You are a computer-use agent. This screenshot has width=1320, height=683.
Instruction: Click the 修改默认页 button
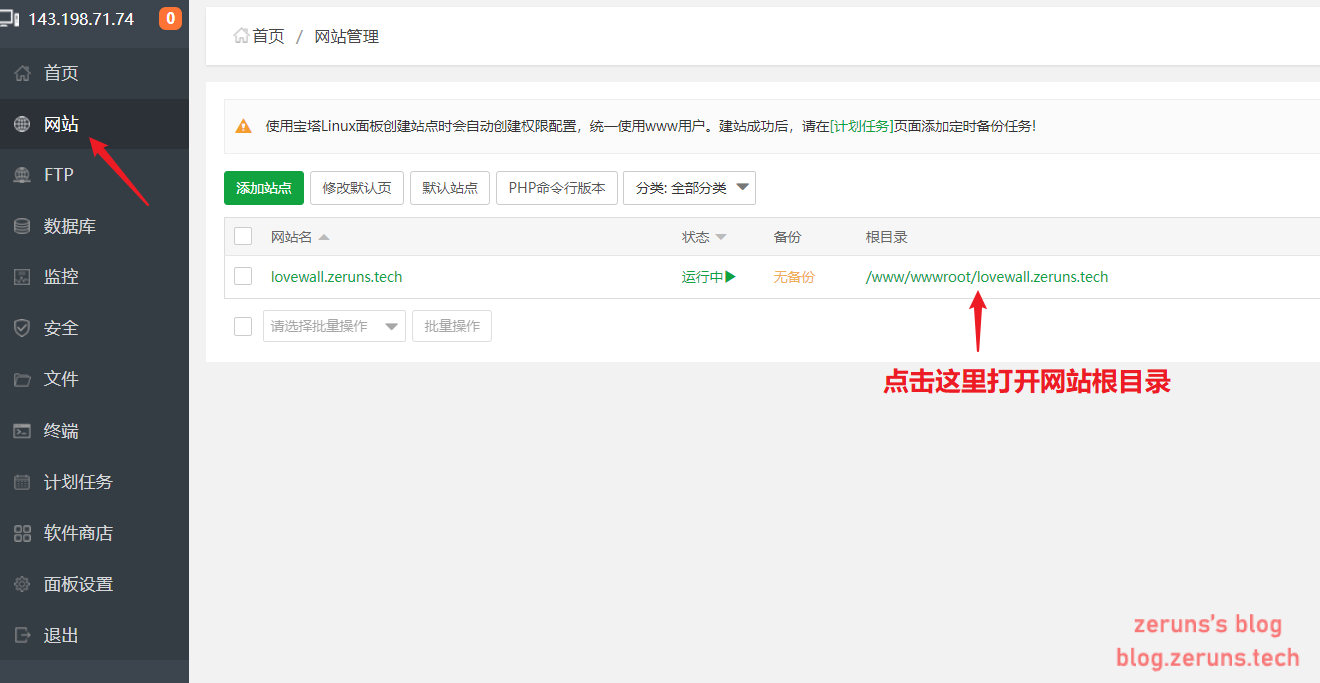(357, 188)
